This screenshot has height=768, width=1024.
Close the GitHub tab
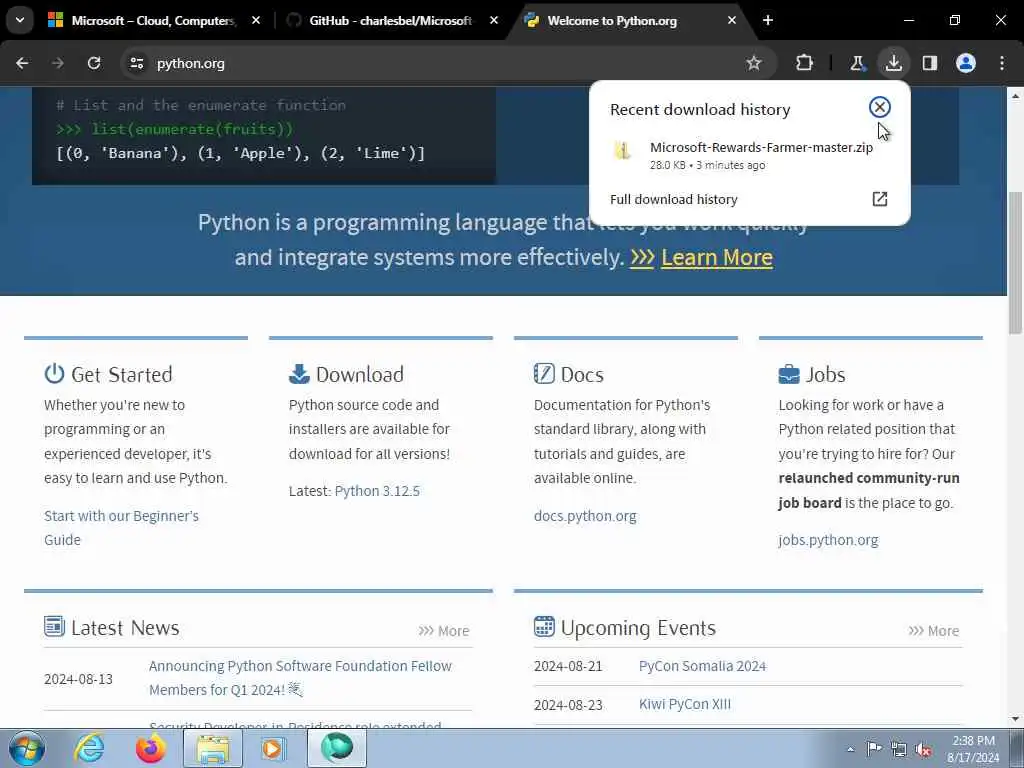[x=494, y=21]
